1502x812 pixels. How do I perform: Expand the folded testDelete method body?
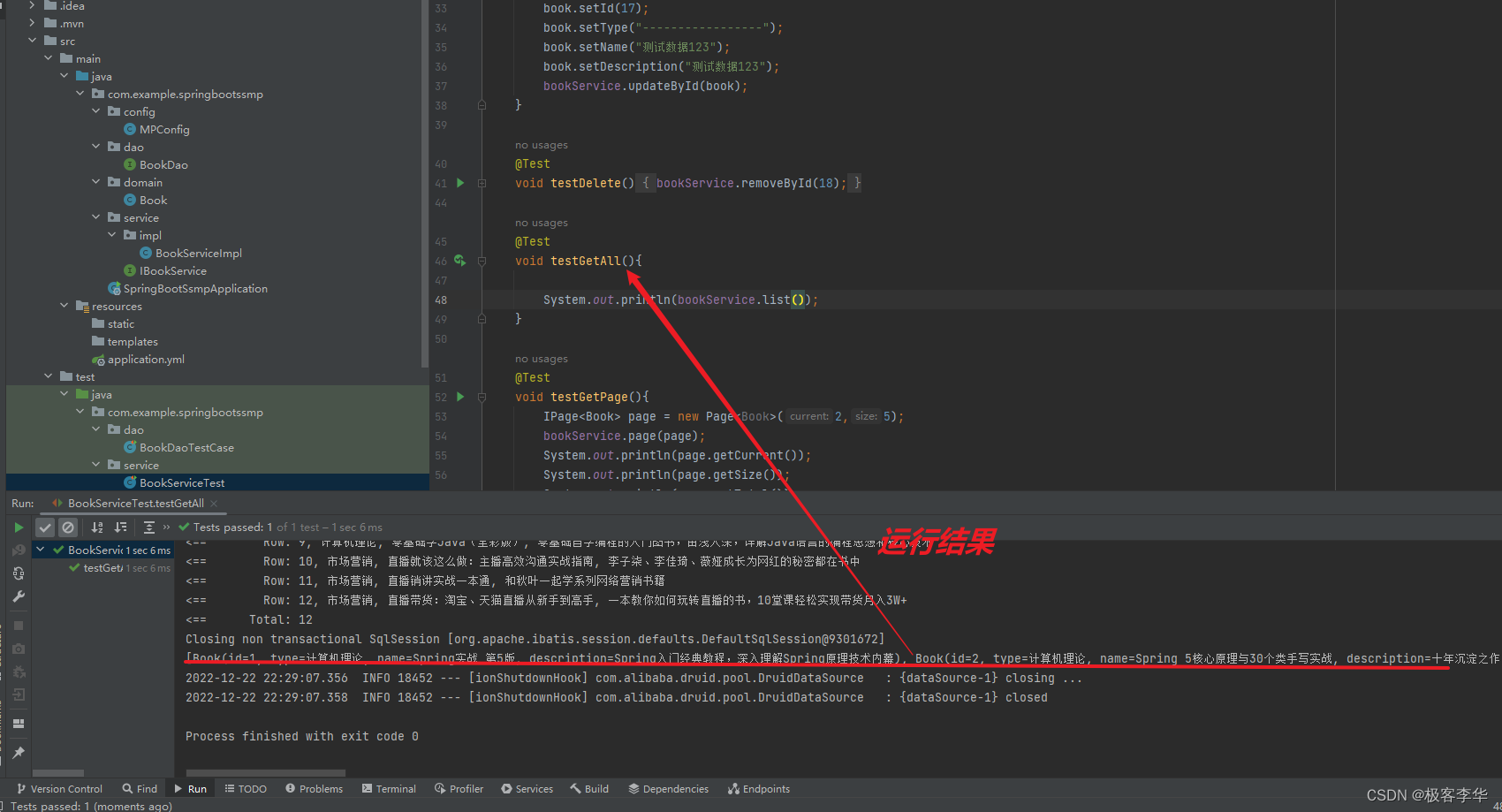click(x=482, y=183)
